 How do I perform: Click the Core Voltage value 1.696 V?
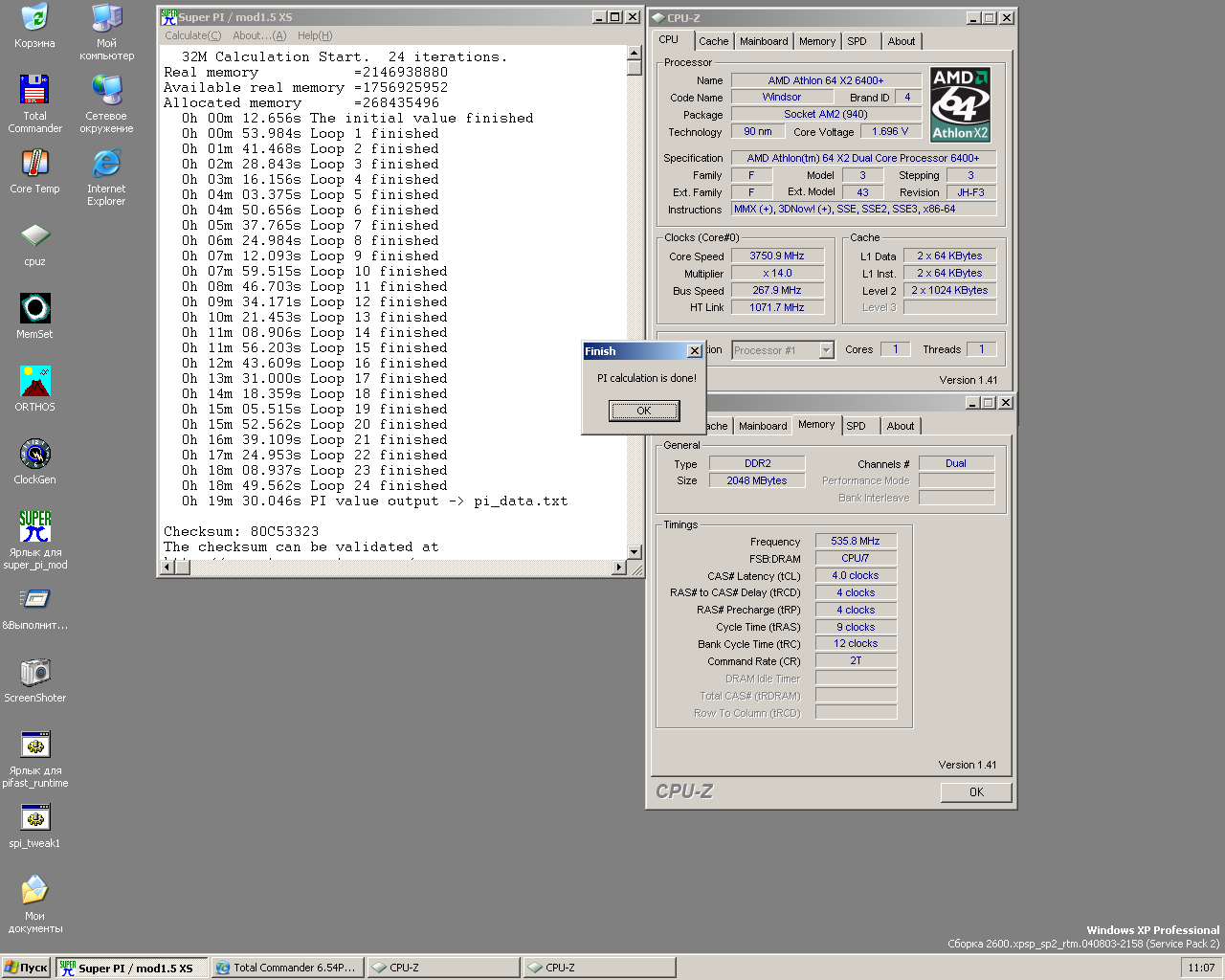(x=890, y=131)
